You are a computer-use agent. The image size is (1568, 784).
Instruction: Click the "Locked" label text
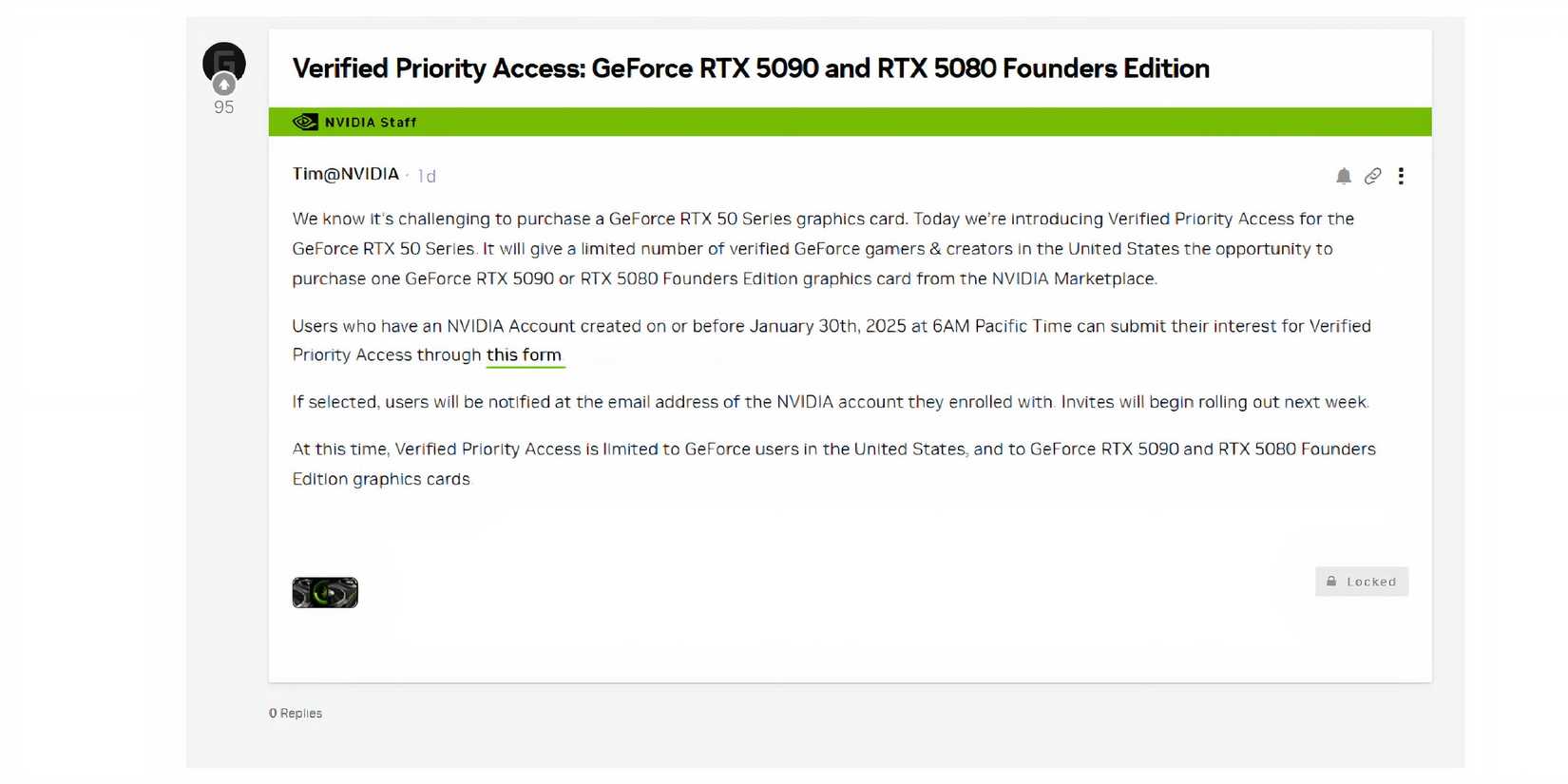(x=1371, y=582)
